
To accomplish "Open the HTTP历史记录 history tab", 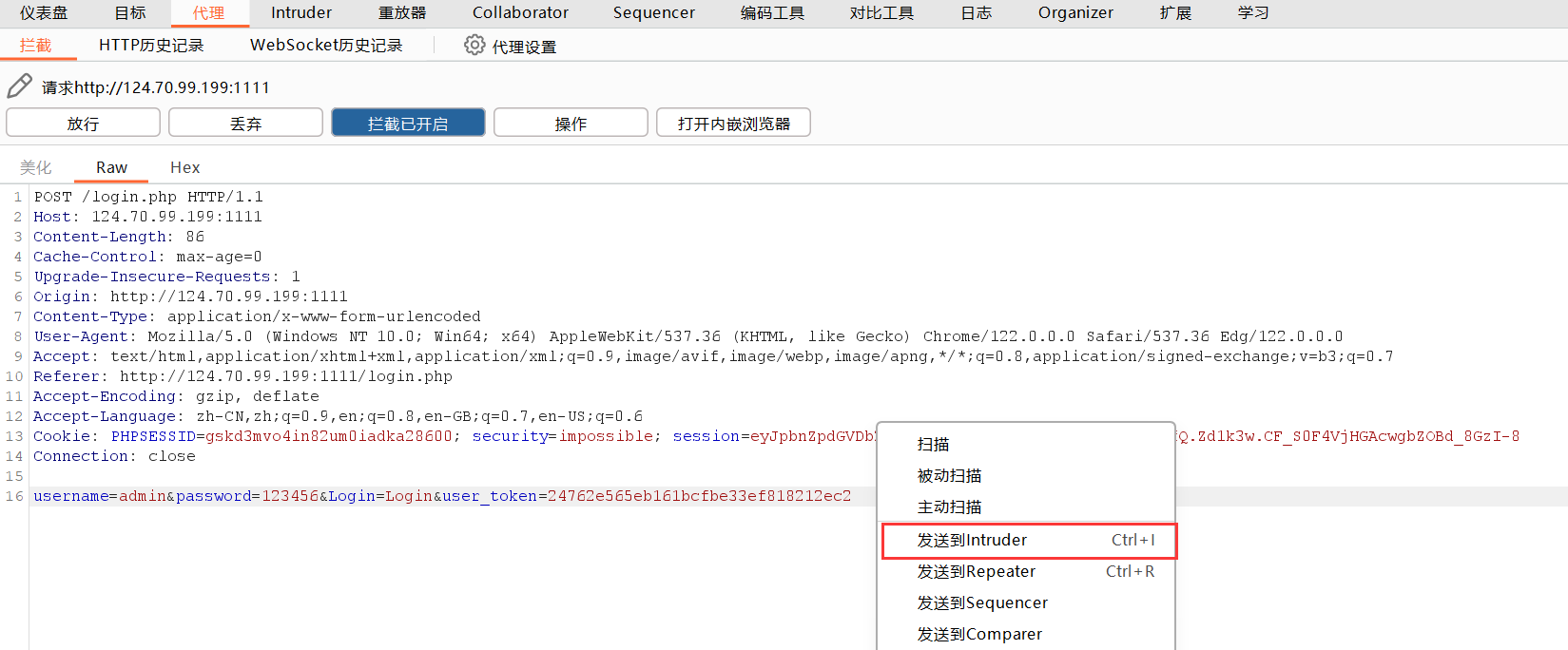I will [x=151, y=46].
